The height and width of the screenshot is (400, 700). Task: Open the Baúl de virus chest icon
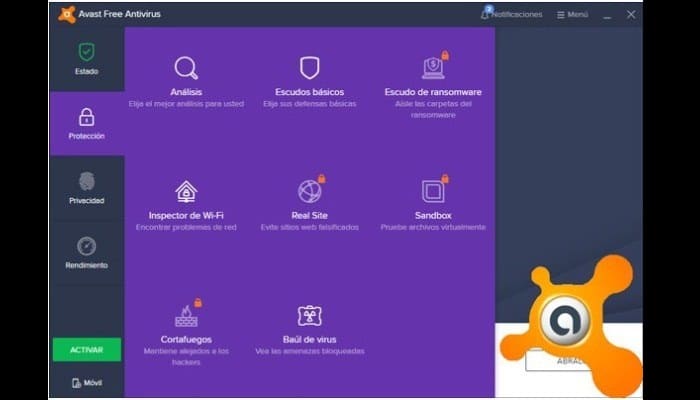pyautogui.click(x=309, y=316)
